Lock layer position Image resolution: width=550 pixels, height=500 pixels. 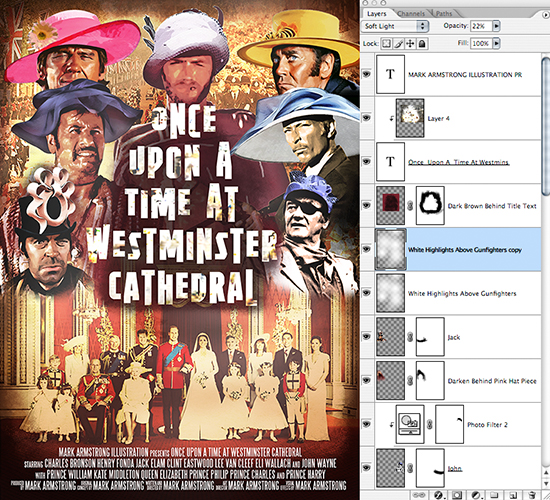[x=410, y=44]
